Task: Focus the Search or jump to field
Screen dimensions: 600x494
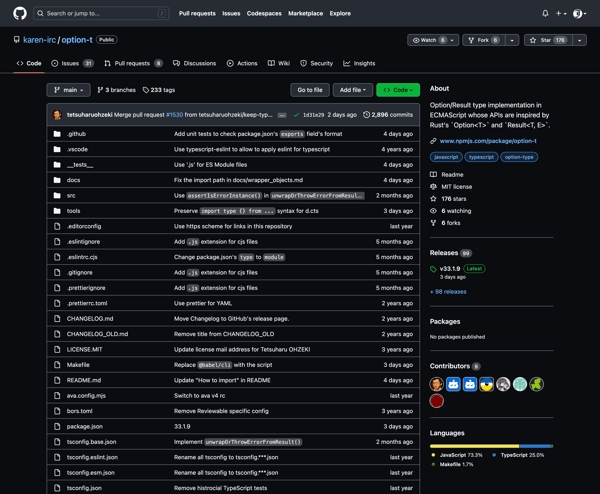Action: [101, 13]
